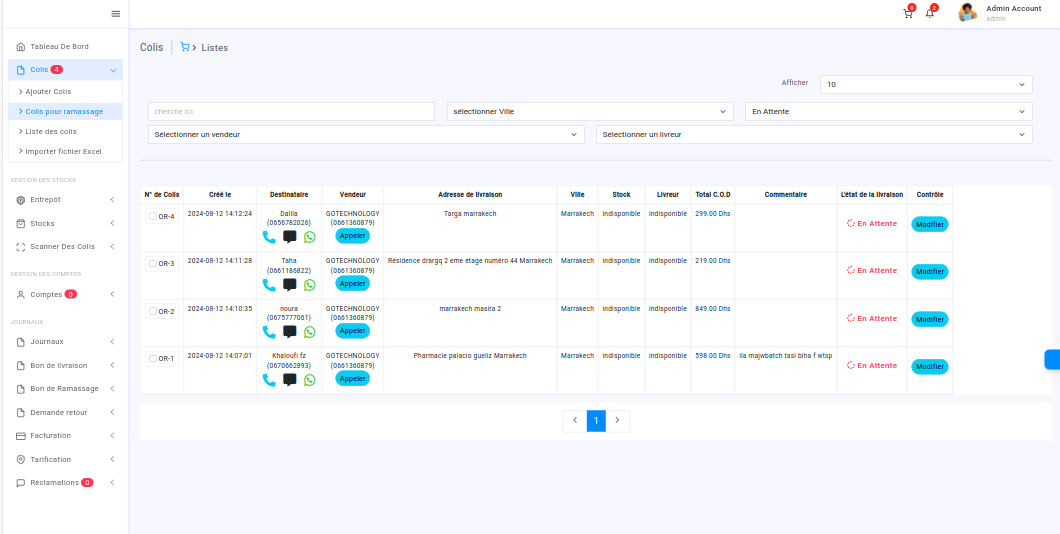Open the 'En Attente' status dropdown
The height and width of the screenshot is (534, 1060).
click(x=888, y=111)
